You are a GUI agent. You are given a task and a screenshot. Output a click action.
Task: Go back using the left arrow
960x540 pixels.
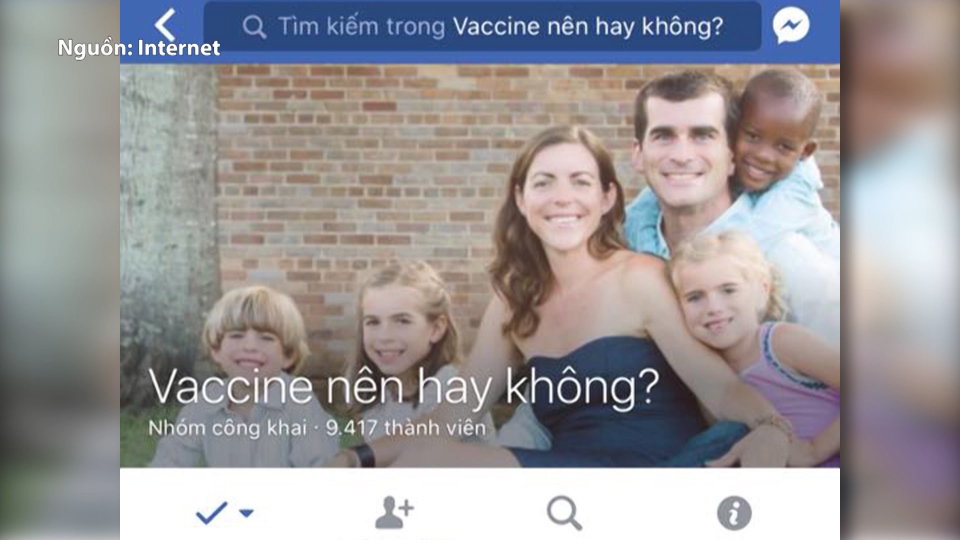coord(165,25)
